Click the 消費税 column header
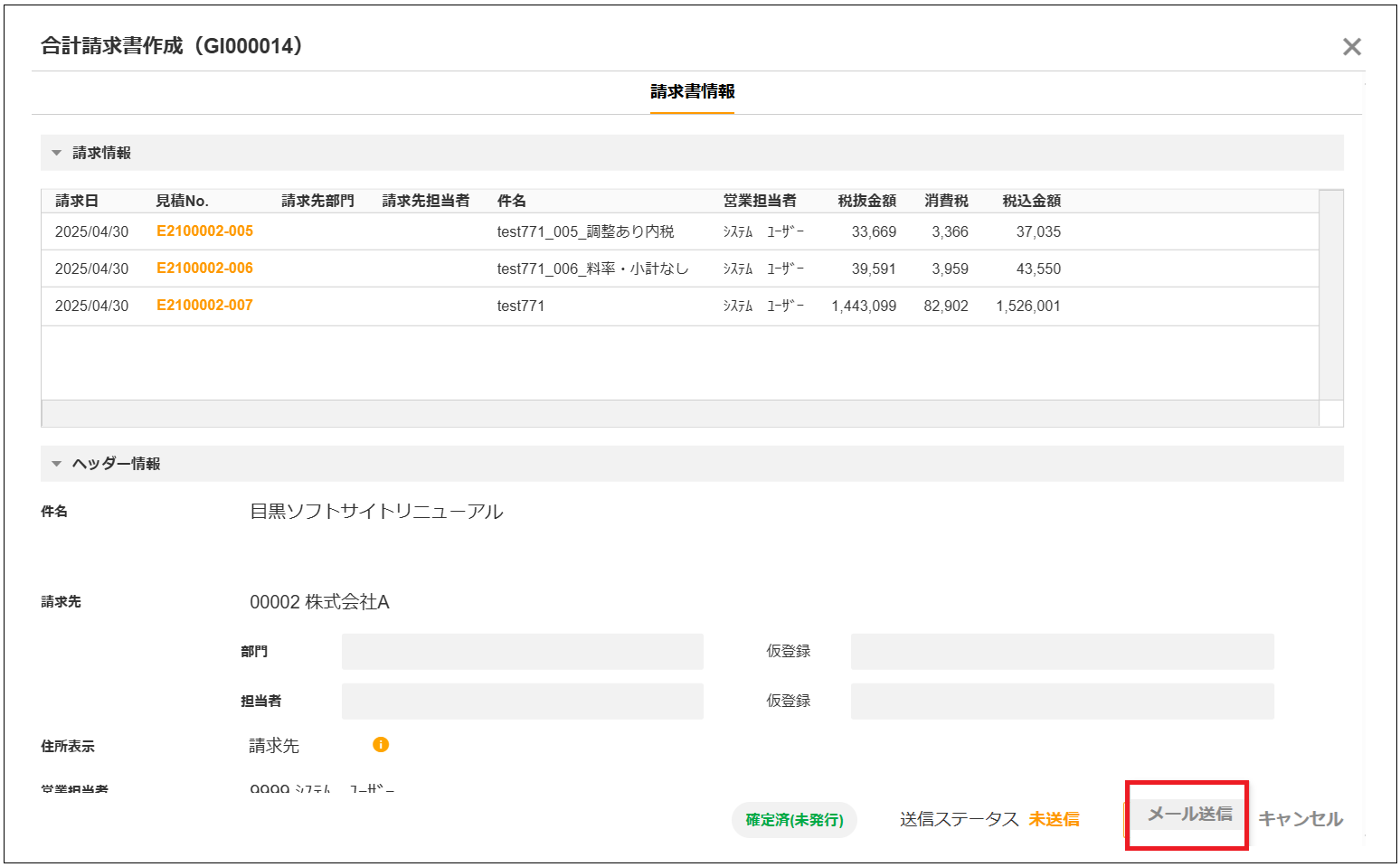Viewport: 1400px width, 867px height. pyautogui.click(x=946, y=201)
